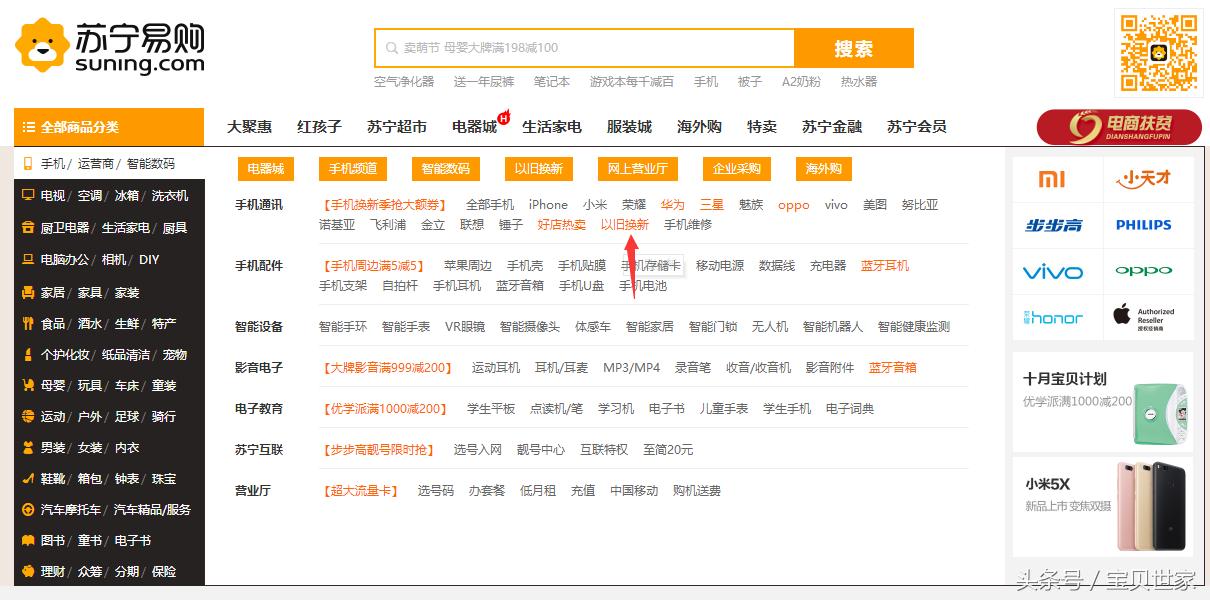The width and height of the screenshot is (1210, 600).
Task: Click the OPPO logo in the brand panel
Action: pyautogui.click(x=1147, y=271)
